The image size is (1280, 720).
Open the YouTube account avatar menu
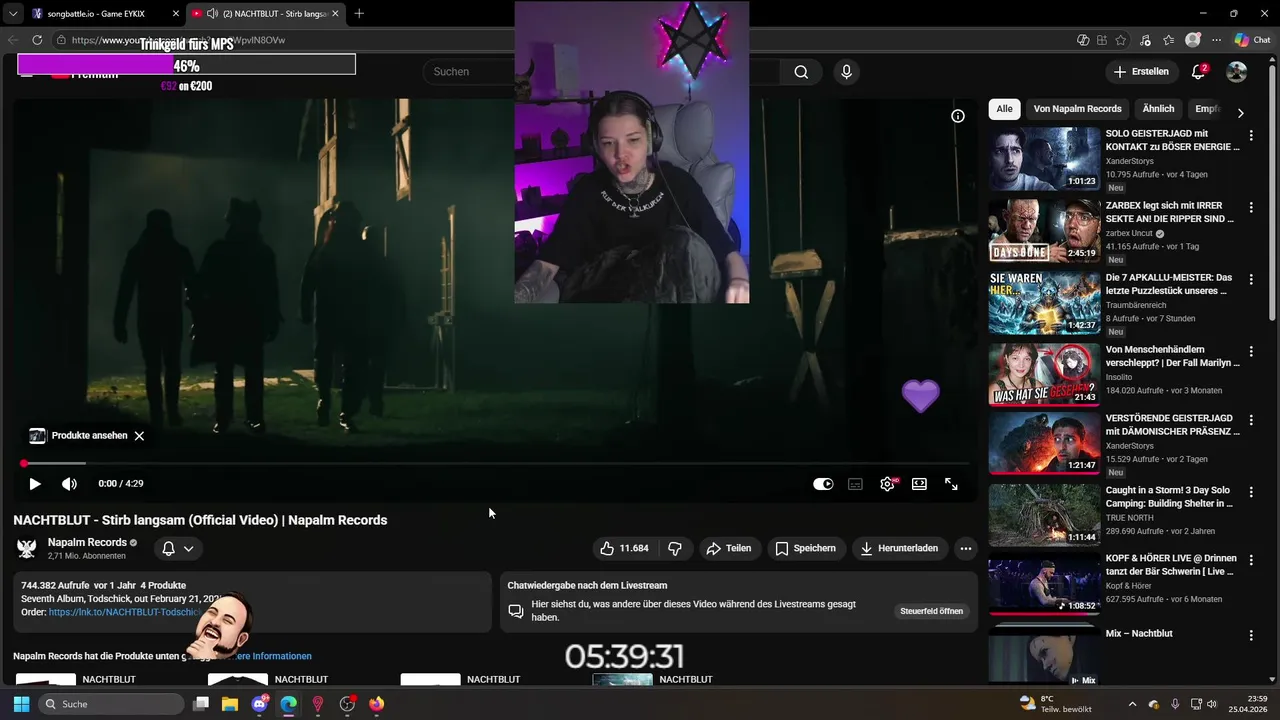point(1237,72)
